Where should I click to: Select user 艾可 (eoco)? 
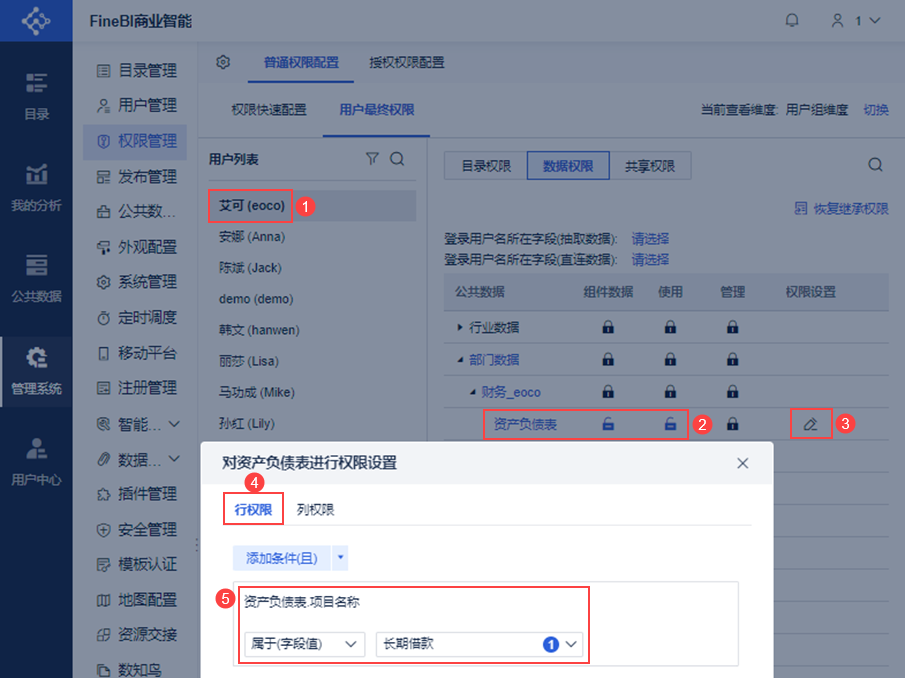coord(312,206)
